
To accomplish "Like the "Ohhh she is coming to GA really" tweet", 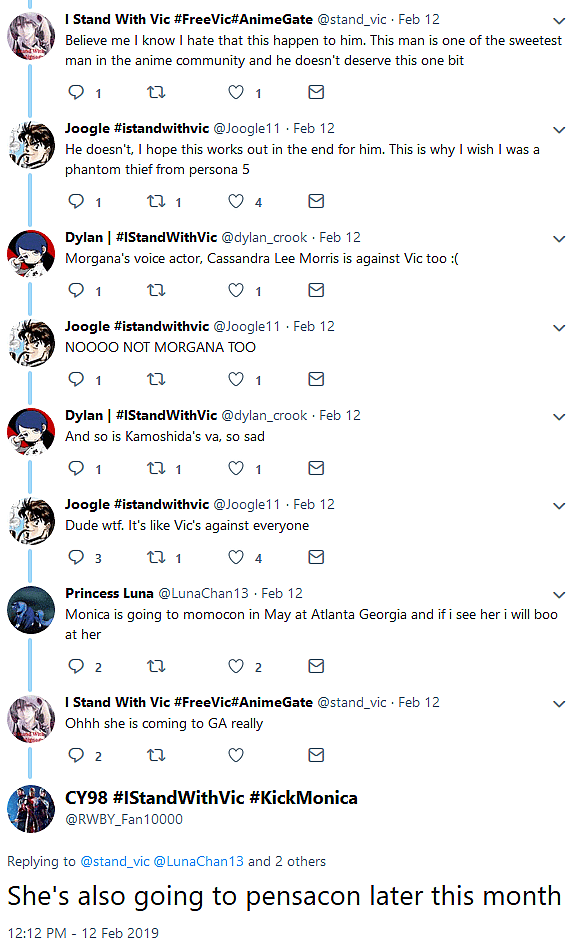I will tap(236, 755).
